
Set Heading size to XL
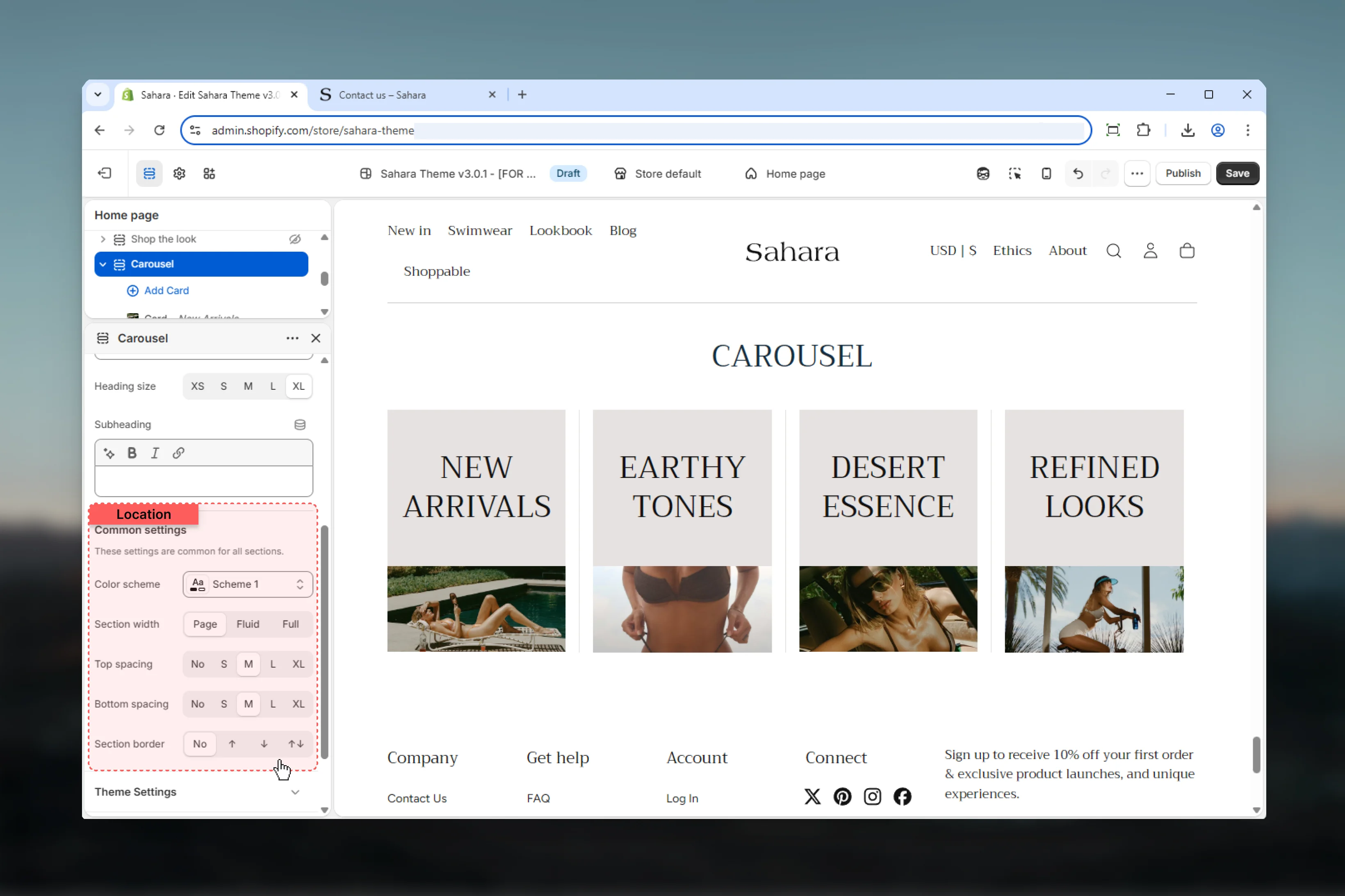click(299, 386)
